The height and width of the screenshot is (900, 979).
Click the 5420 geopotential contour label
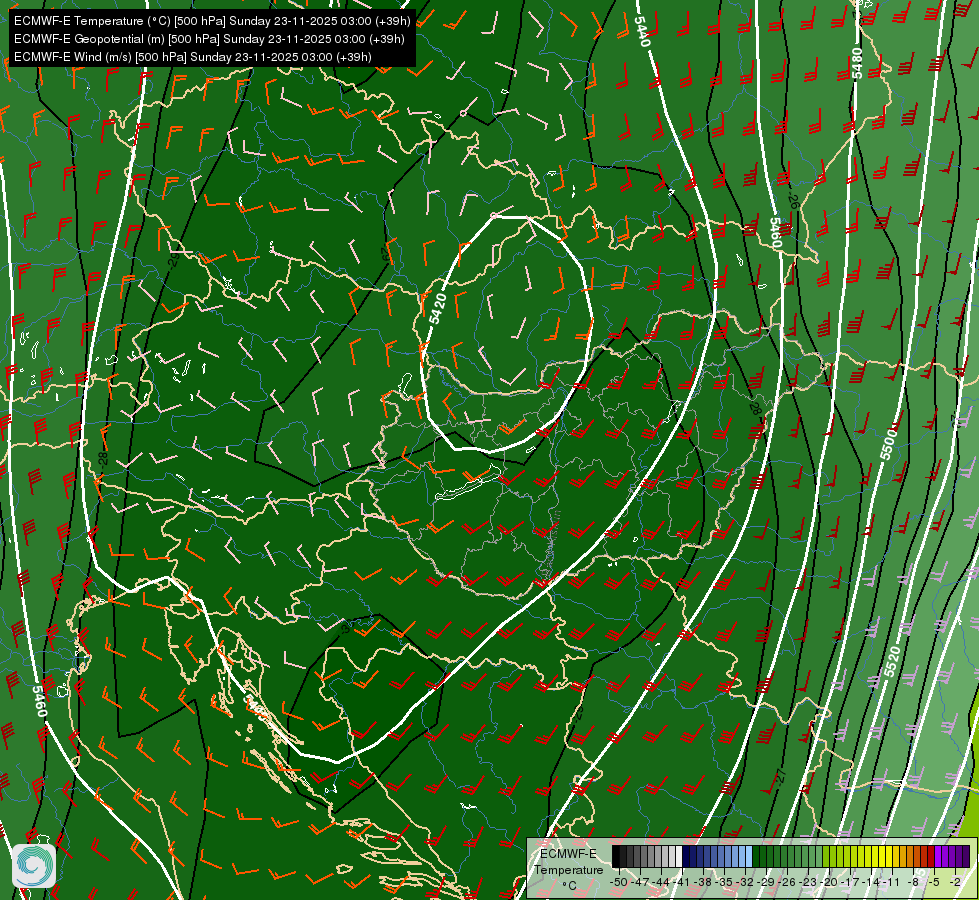[438, 309]
